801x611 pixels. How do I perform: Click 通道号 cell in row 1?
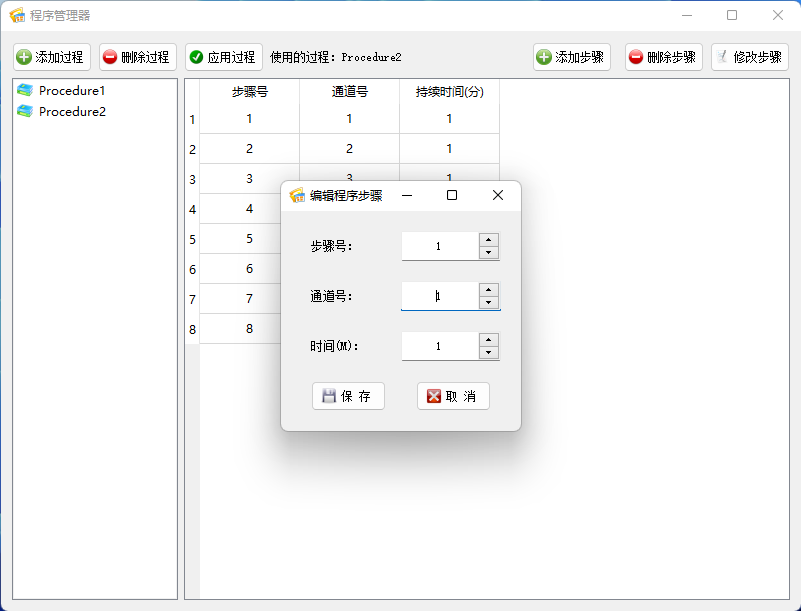[x=349, y=119]
